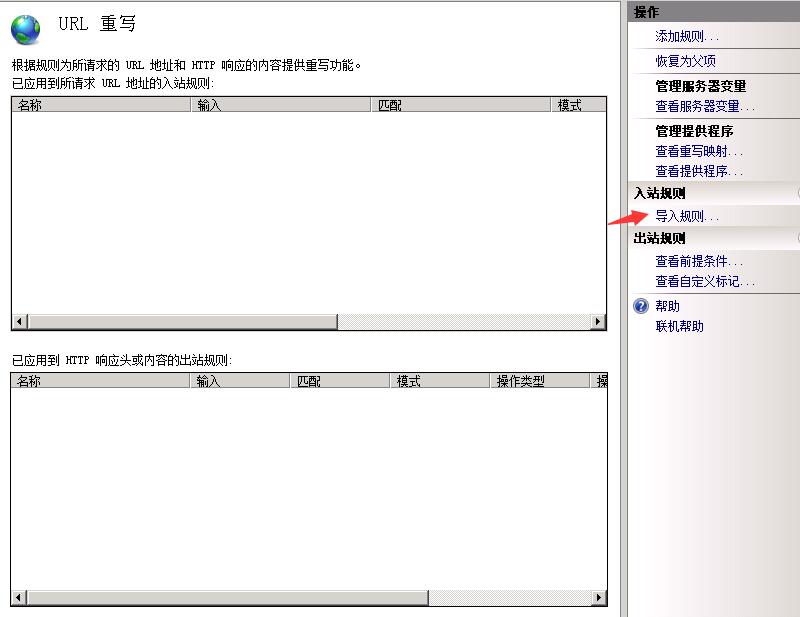The image size is (800, 617).
Task: Sort outbound rules by 操作类型 column
Action: (x=540, y=381)
